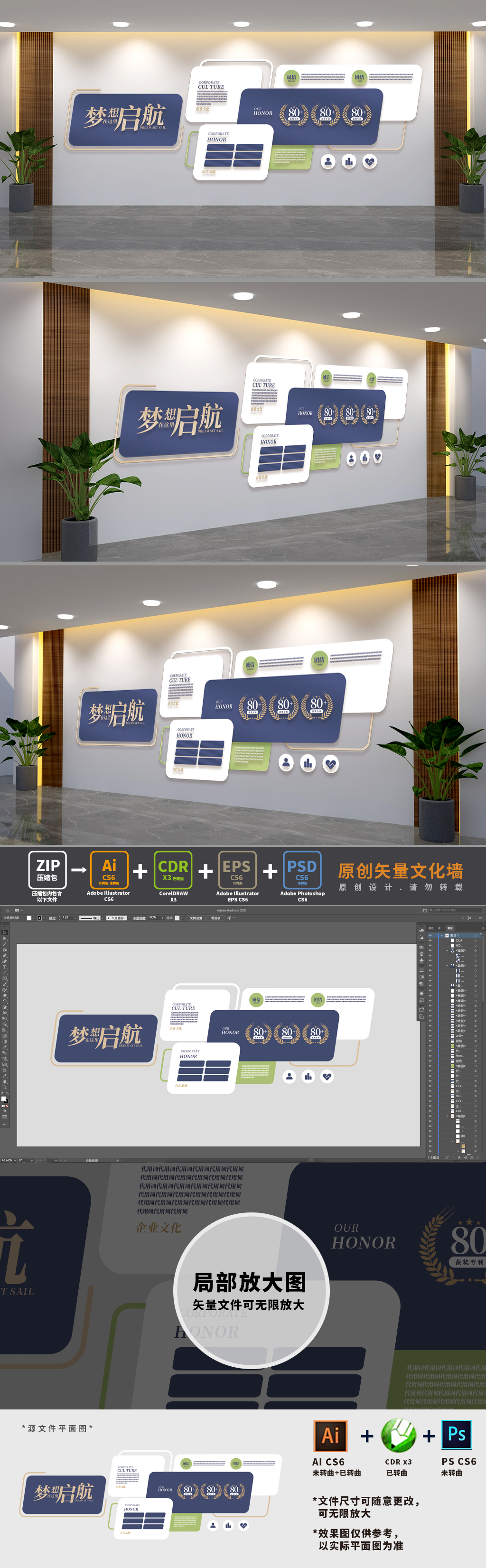
Task: Open the Asset Export panel icon
Action: point(421,1010)
